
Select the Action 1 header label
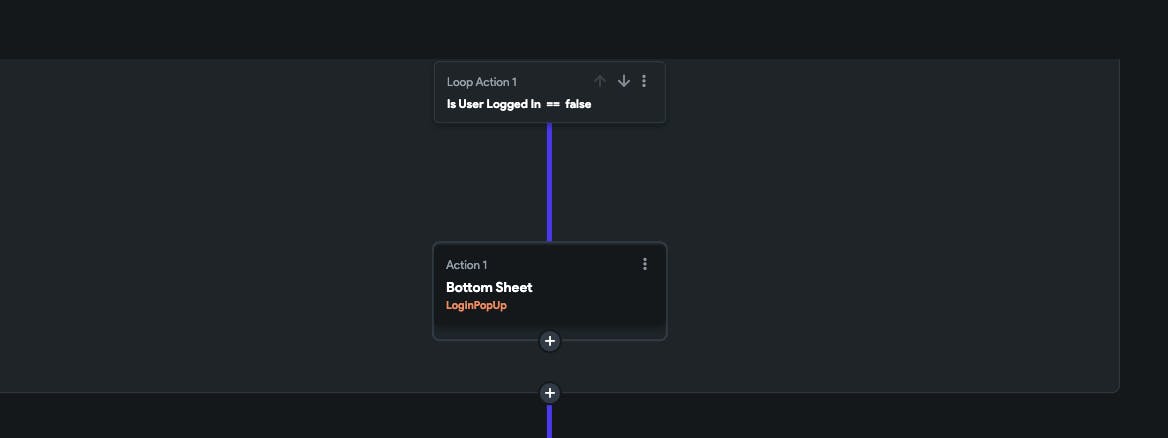[466, 265]
